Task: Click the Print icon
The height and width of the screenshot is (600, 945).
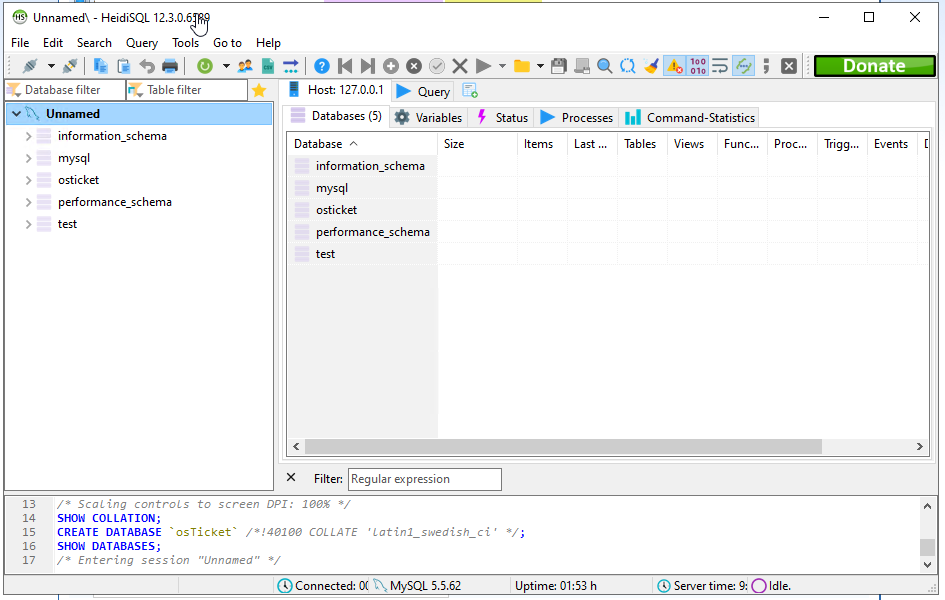Action: 170,66
